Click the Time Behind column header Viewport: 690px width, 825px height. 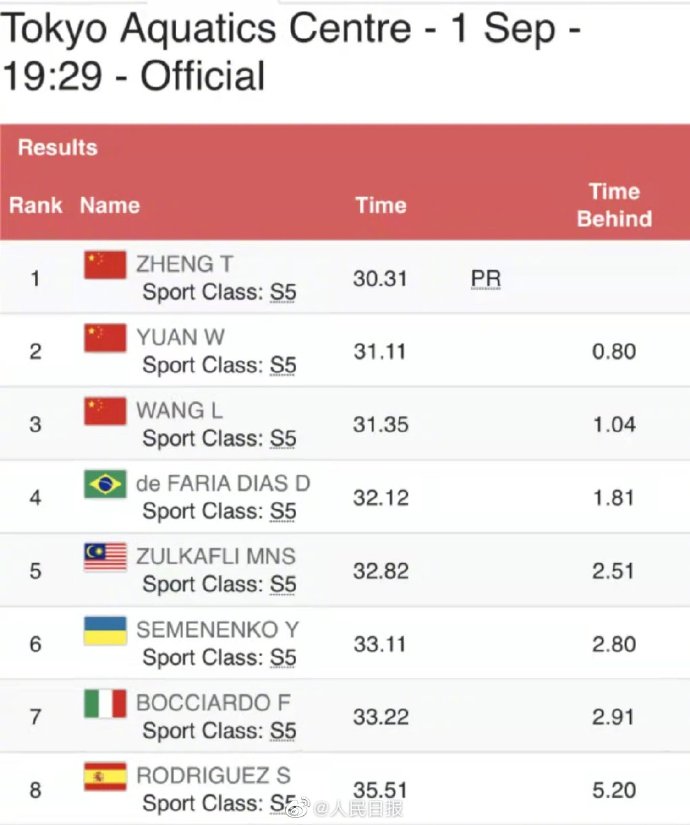(x=614, y=205)
